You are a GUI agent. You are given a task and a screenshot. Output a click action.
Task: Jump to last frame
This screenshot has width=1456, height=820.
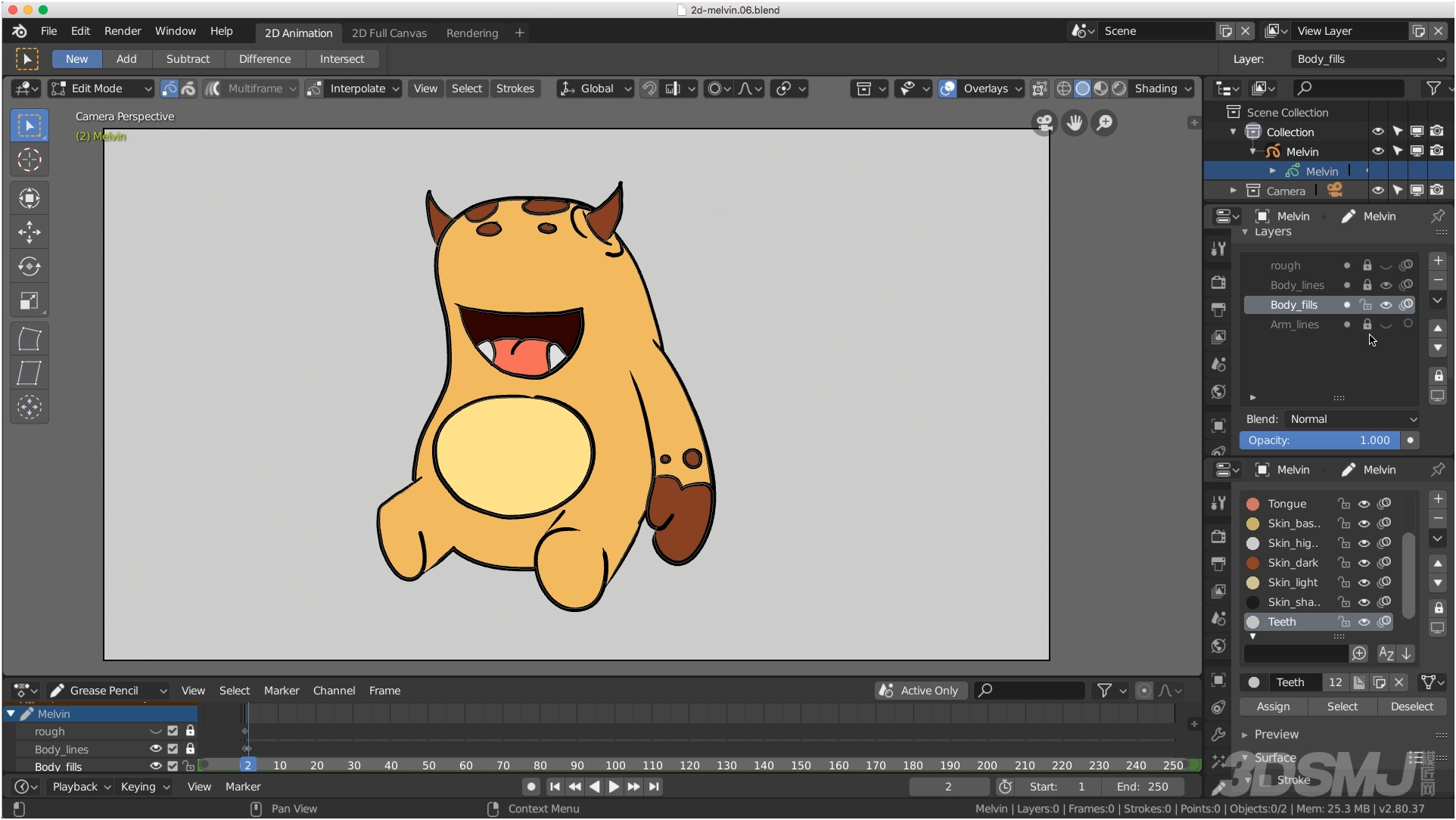point(654,787)
